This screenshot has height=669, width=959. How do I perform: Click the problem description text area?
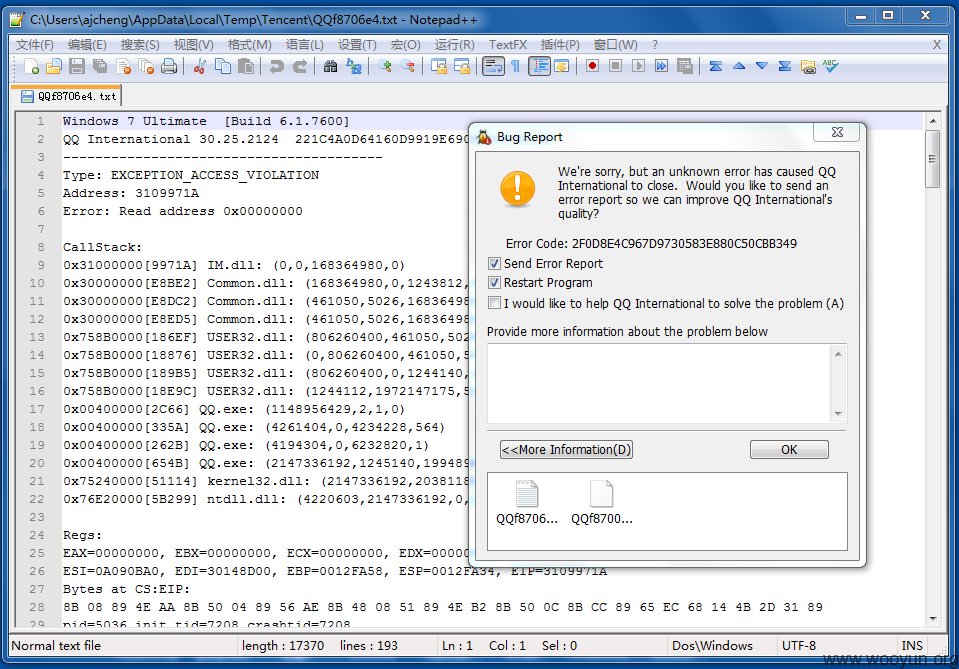coord(660,383)
